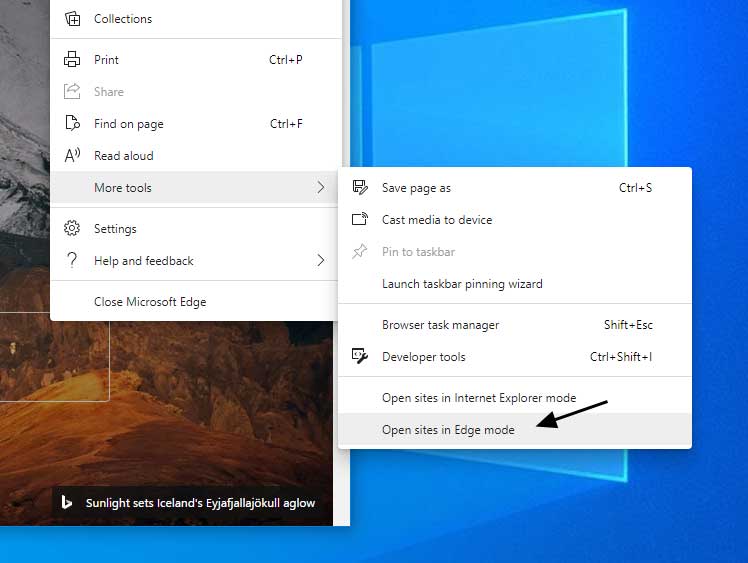
Task: Expand the More tools submenu arrow
Action: [321, 187]
